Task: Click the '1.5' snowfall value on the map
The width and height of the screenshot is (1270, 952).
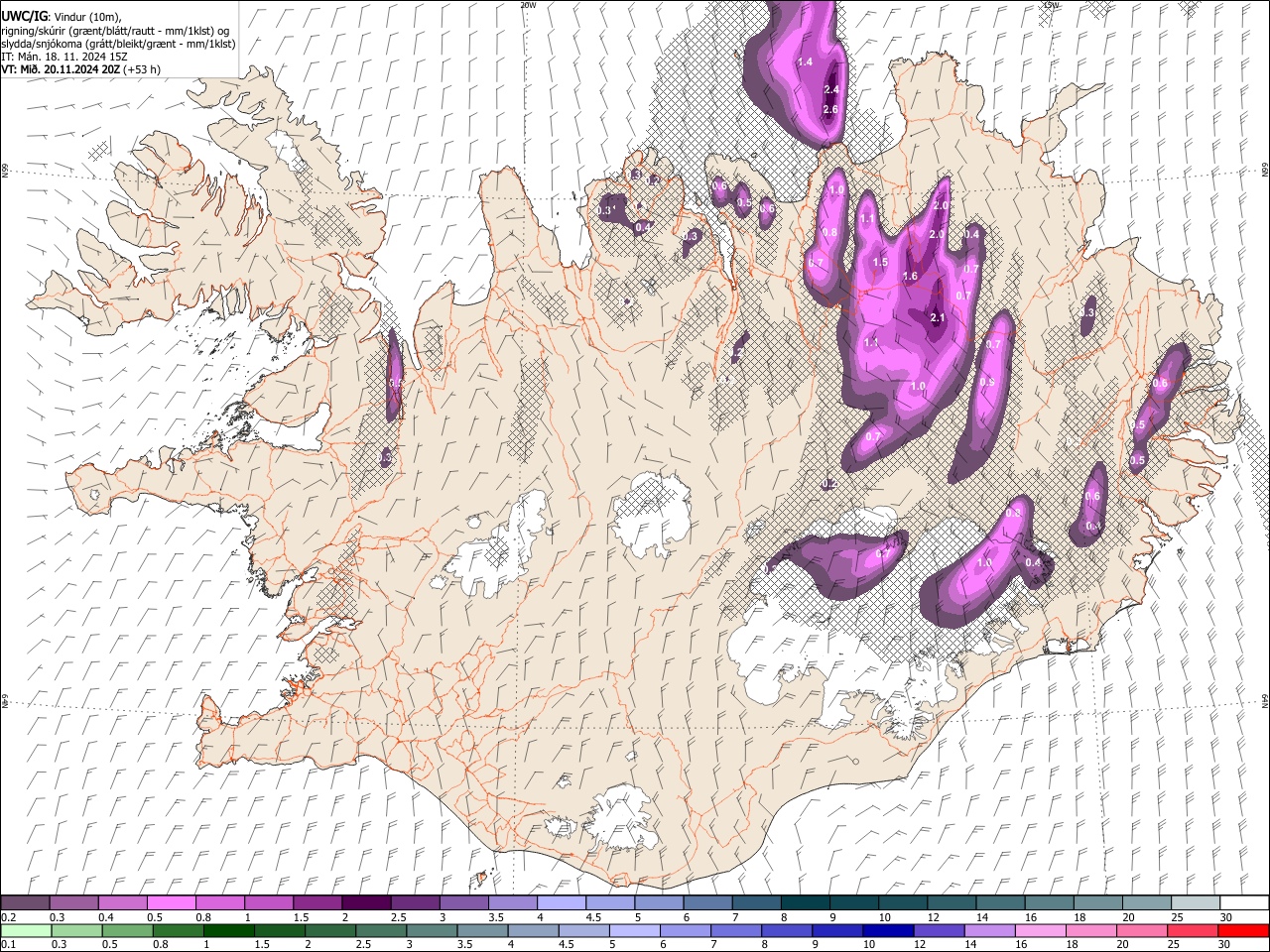Action: click(x=880, y=263)
